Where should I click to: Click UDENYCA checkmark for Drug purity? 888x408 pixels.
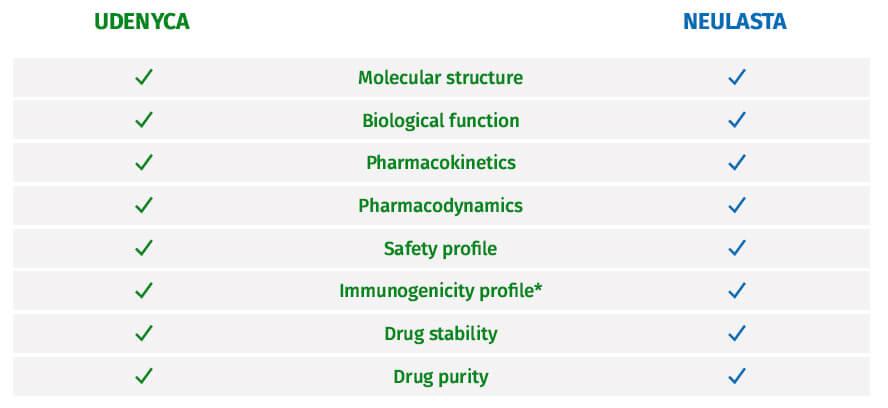143,376
